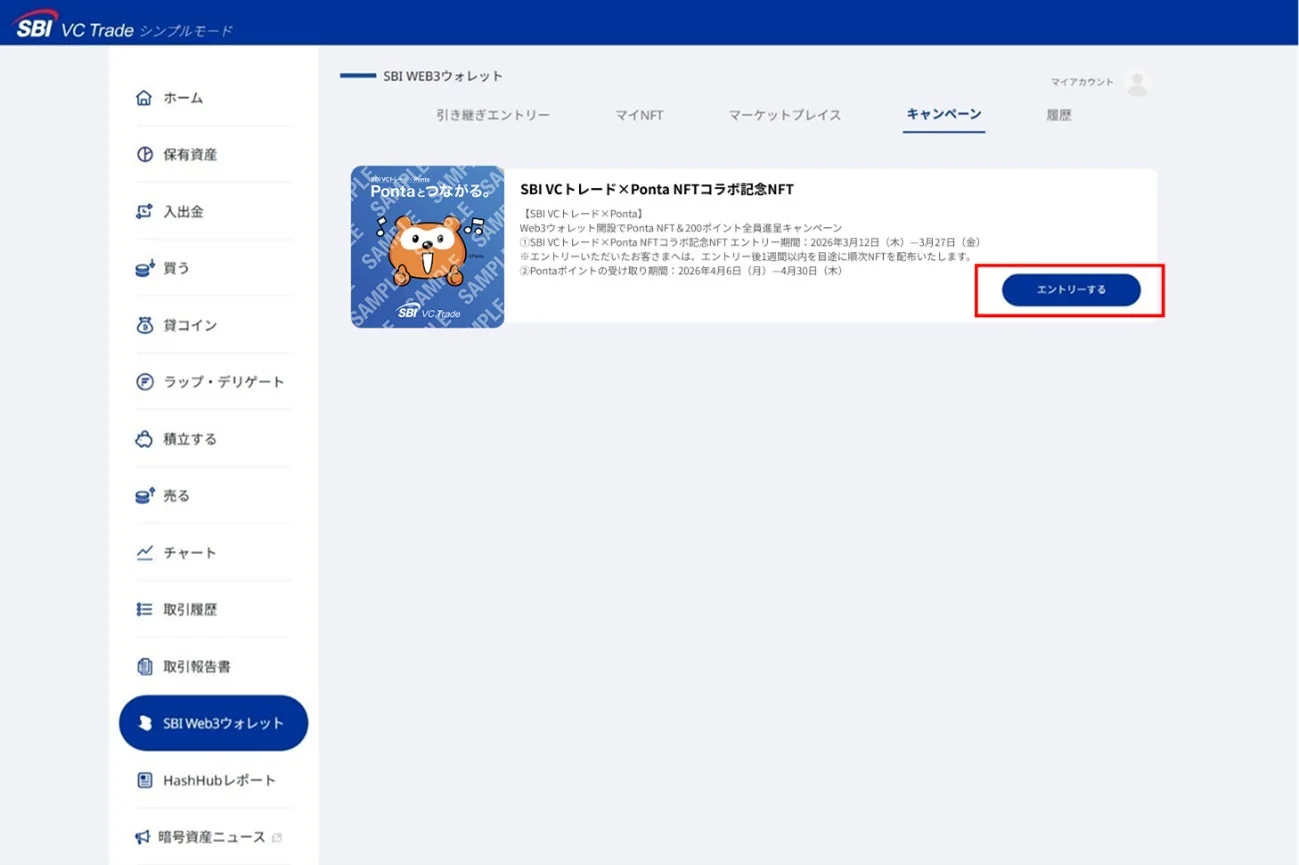Select the 履歴 tab
1299x865 pixels.
(1058, 115)
